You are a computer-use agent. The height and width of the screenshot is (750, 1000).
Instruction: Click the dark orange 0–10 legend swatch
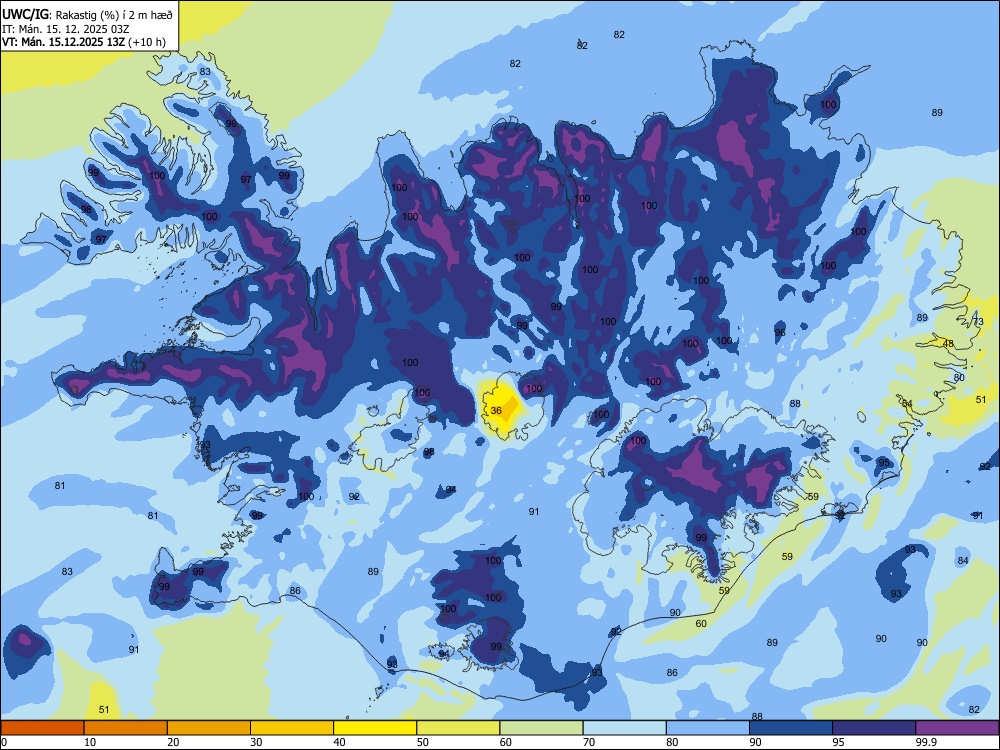pyautogui.click(x=42, y=728)
